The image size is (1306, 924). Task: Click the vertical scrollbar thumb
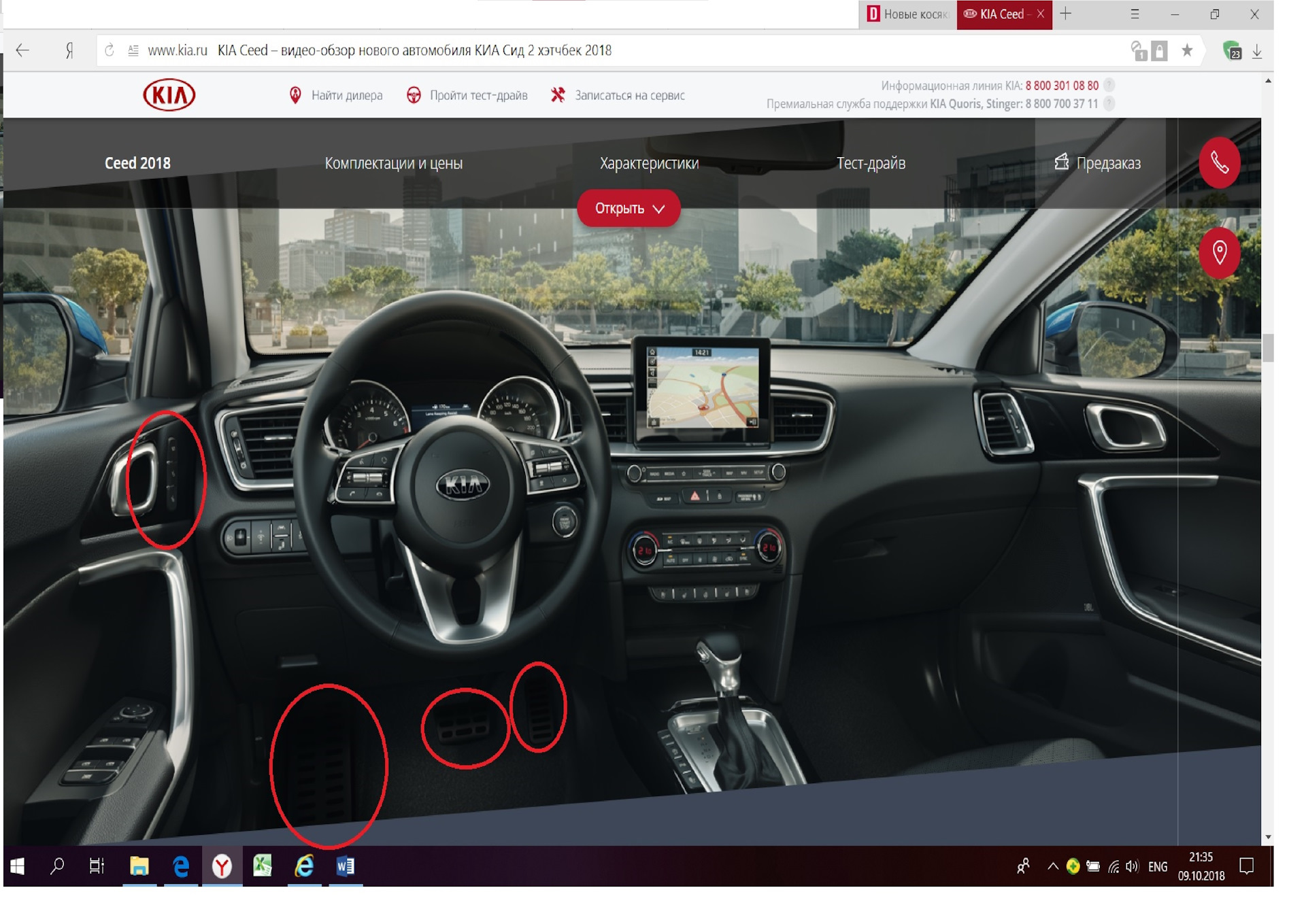click(x=1268, y=347)
